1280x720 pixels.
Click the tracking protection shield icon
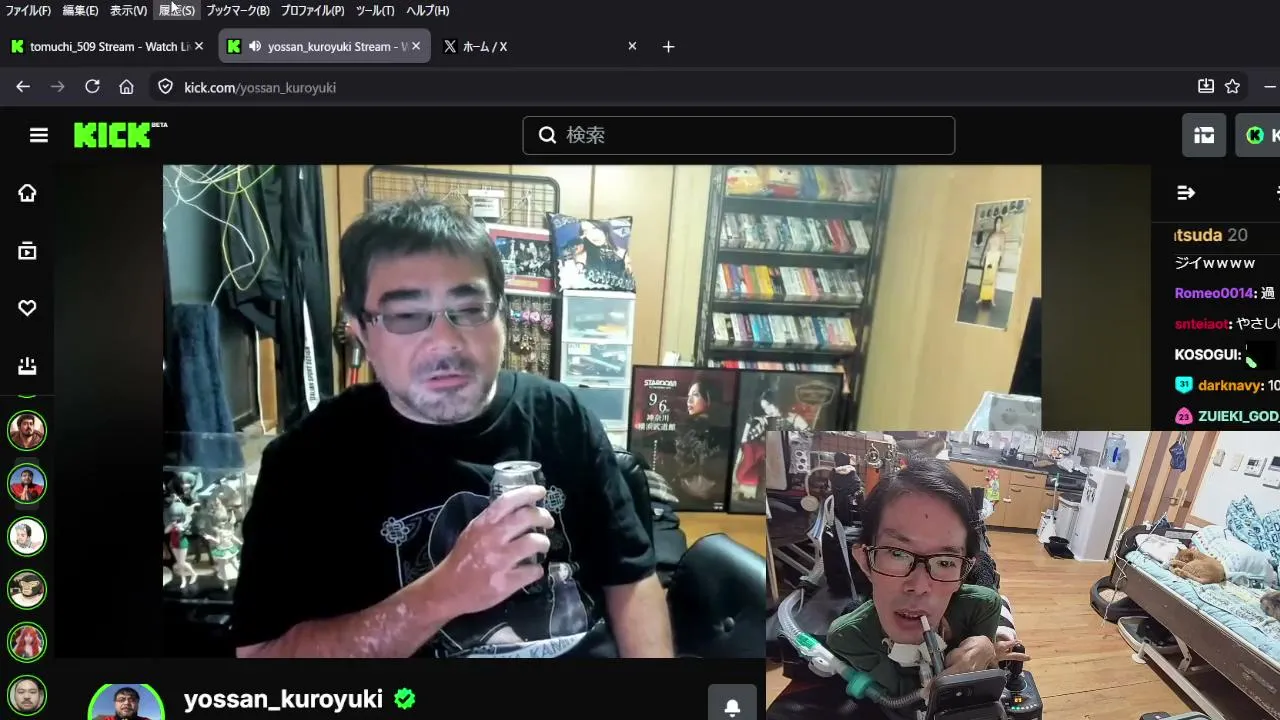tap(166, 87)
